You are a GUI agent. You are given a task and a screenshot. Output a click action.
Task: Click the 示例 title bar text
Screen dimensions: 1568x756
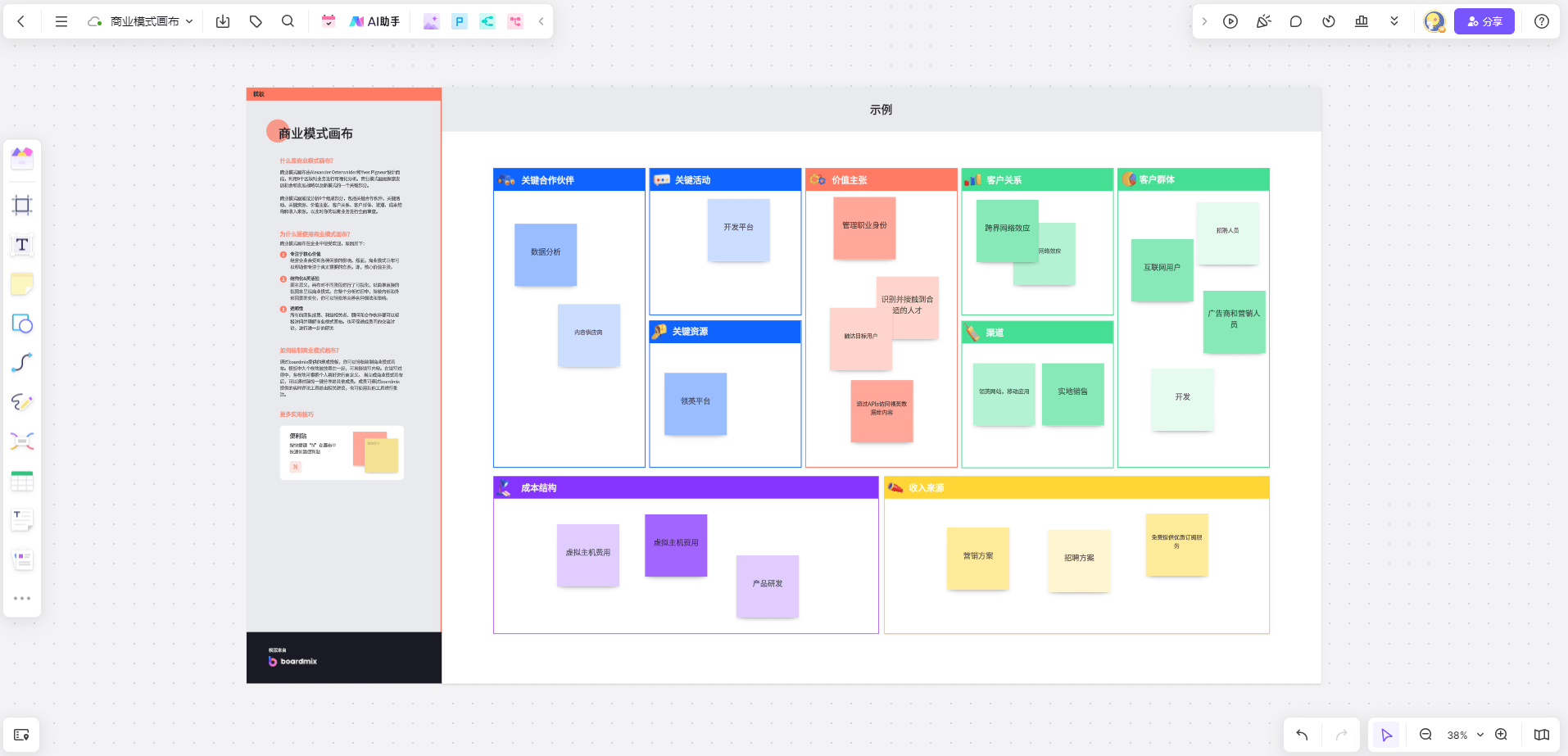881,109
